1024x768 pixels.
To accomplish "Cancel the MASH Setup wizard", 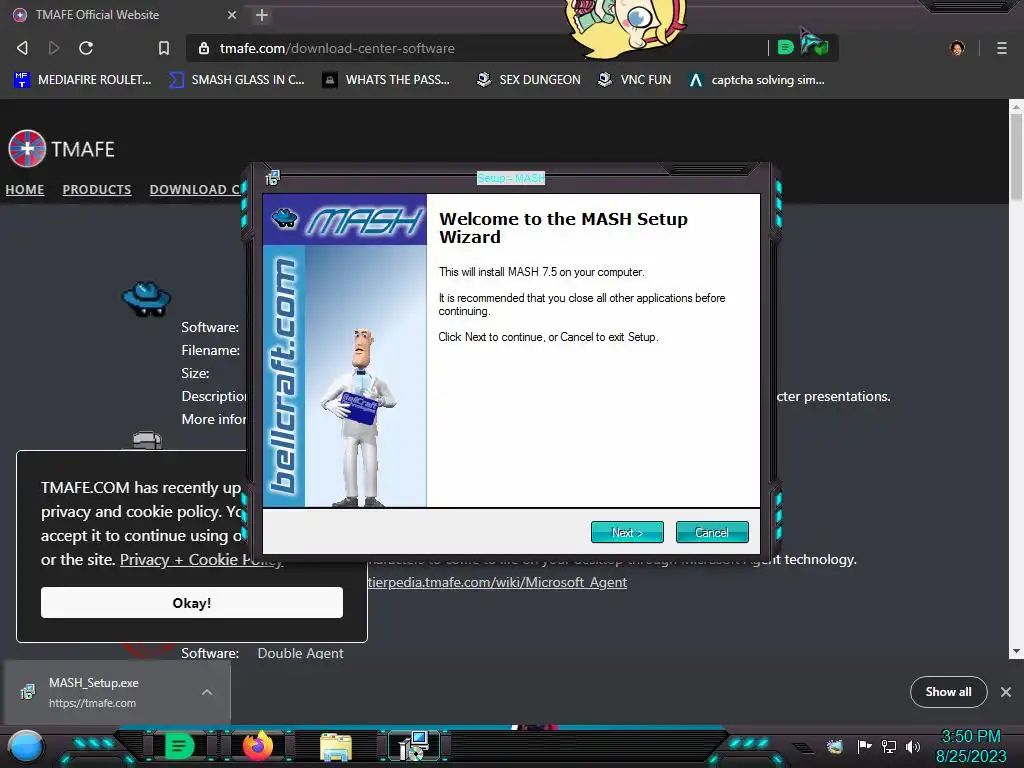I will (x=712, y=532).
